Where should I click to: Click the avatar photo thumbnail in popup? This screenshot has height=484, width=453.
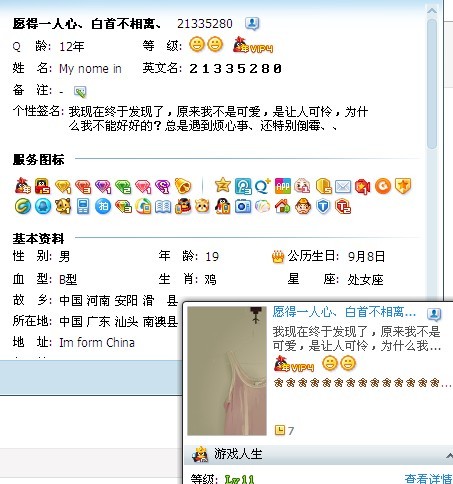coord(227,371)
